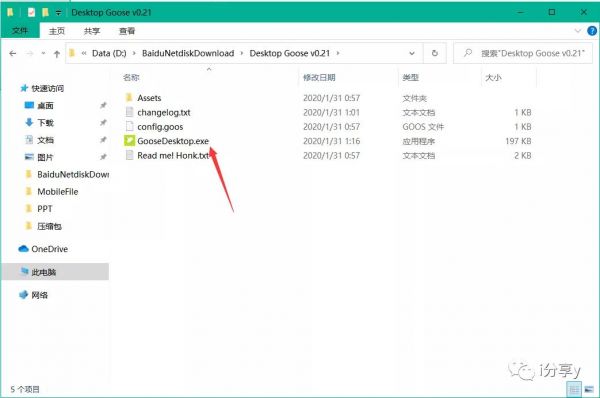Screen dimensions: 600x398
Task: Click the GOOS 文件 type cell
Action: pyautogui.click(x=423, y=127)
